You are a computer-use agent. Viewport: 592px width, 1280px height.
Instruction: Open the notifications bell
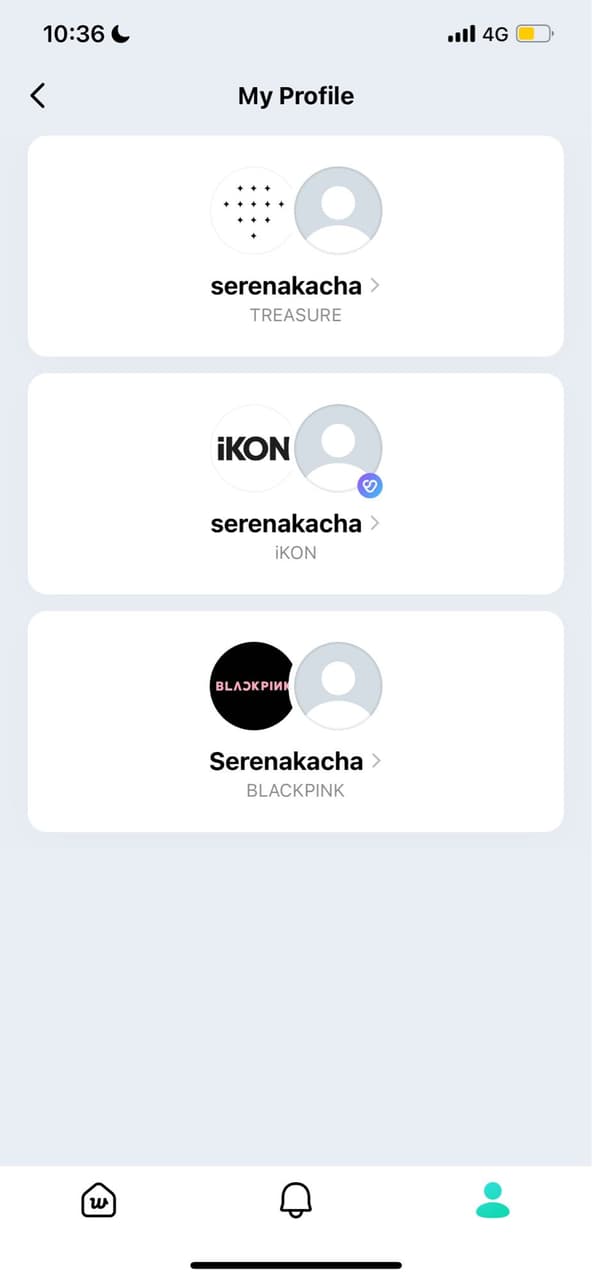[x=296, y=1199]
